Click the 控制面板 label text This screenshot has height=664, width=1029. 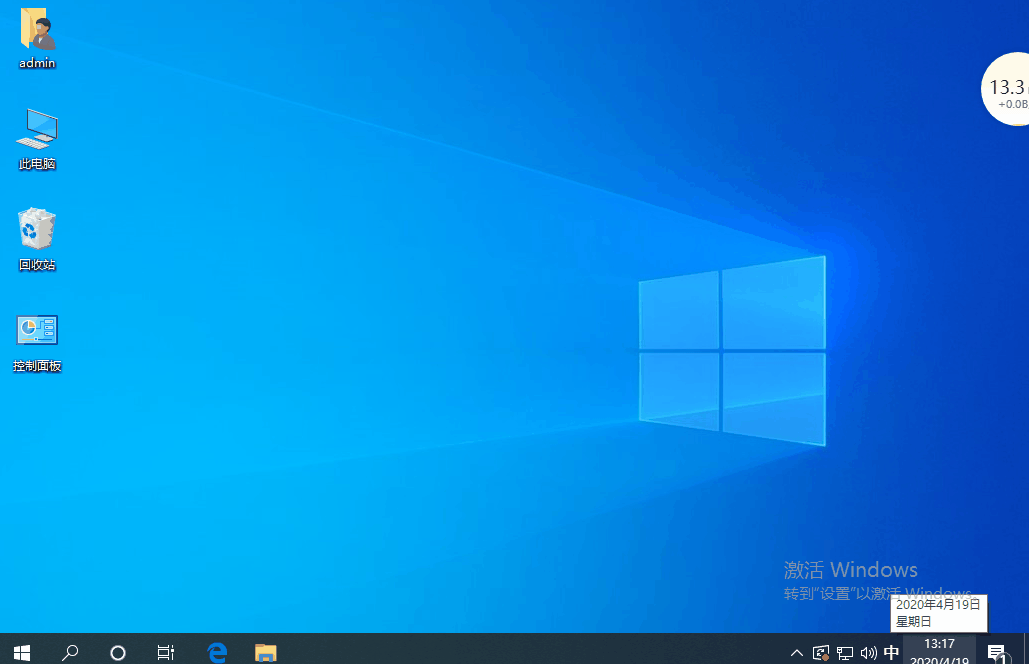37,366
